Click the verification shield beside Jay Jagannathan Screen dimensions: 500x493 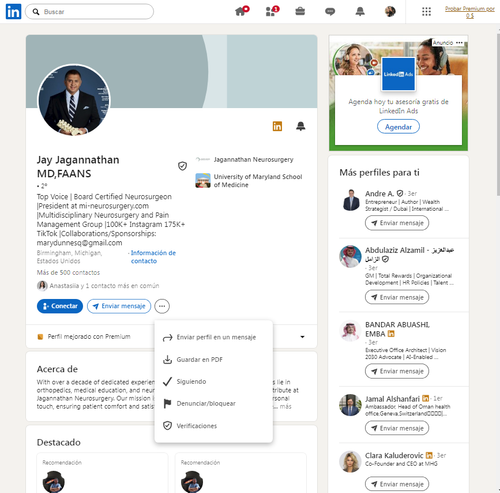click(182, 166)
